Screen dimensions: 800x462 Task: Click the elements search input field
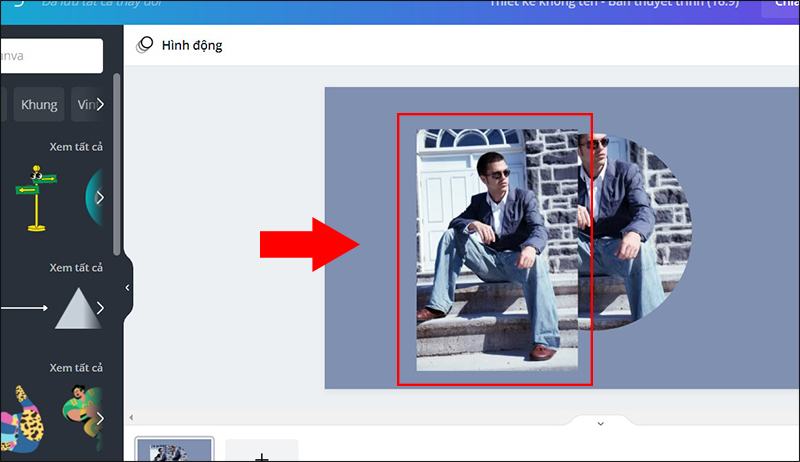[x=50, y=56]
